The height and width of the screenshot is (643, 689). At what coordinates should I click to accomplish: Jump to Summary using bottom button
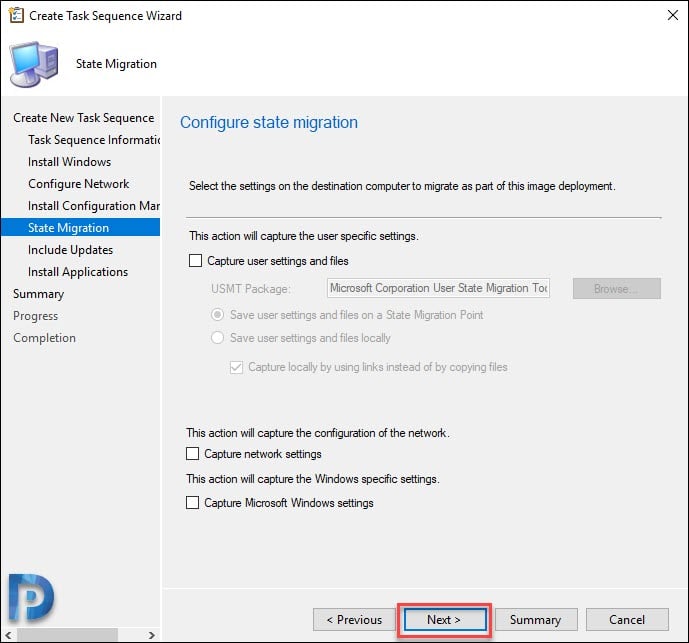536,619
